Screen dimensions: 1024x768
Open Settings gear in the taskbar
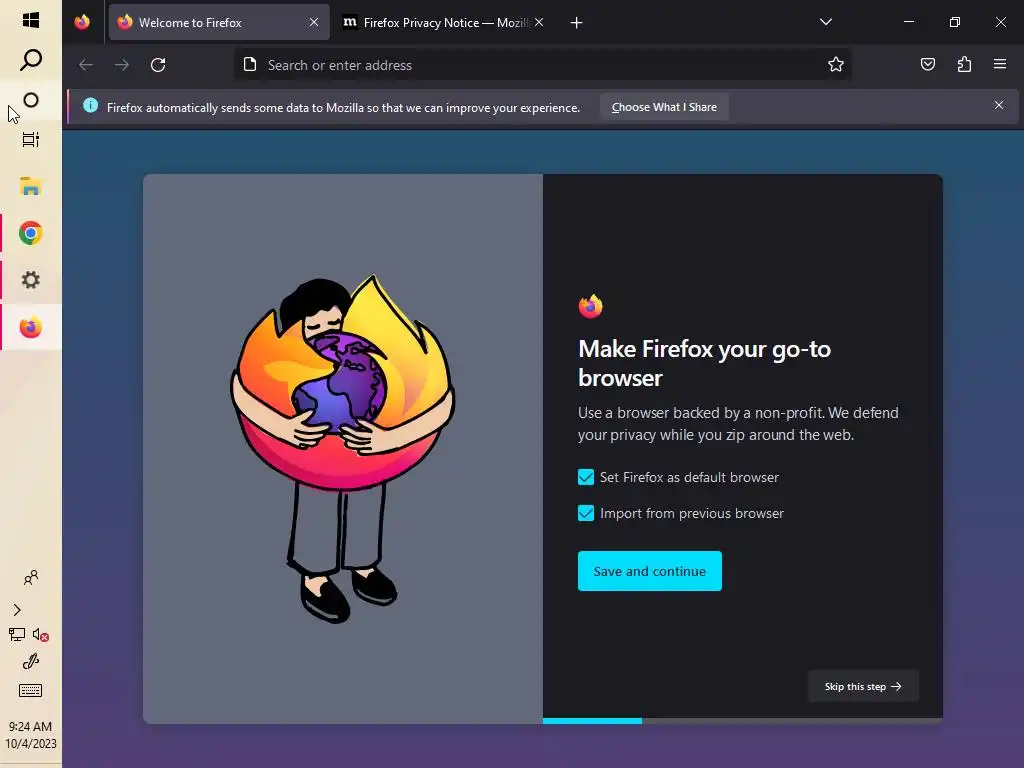31,280
